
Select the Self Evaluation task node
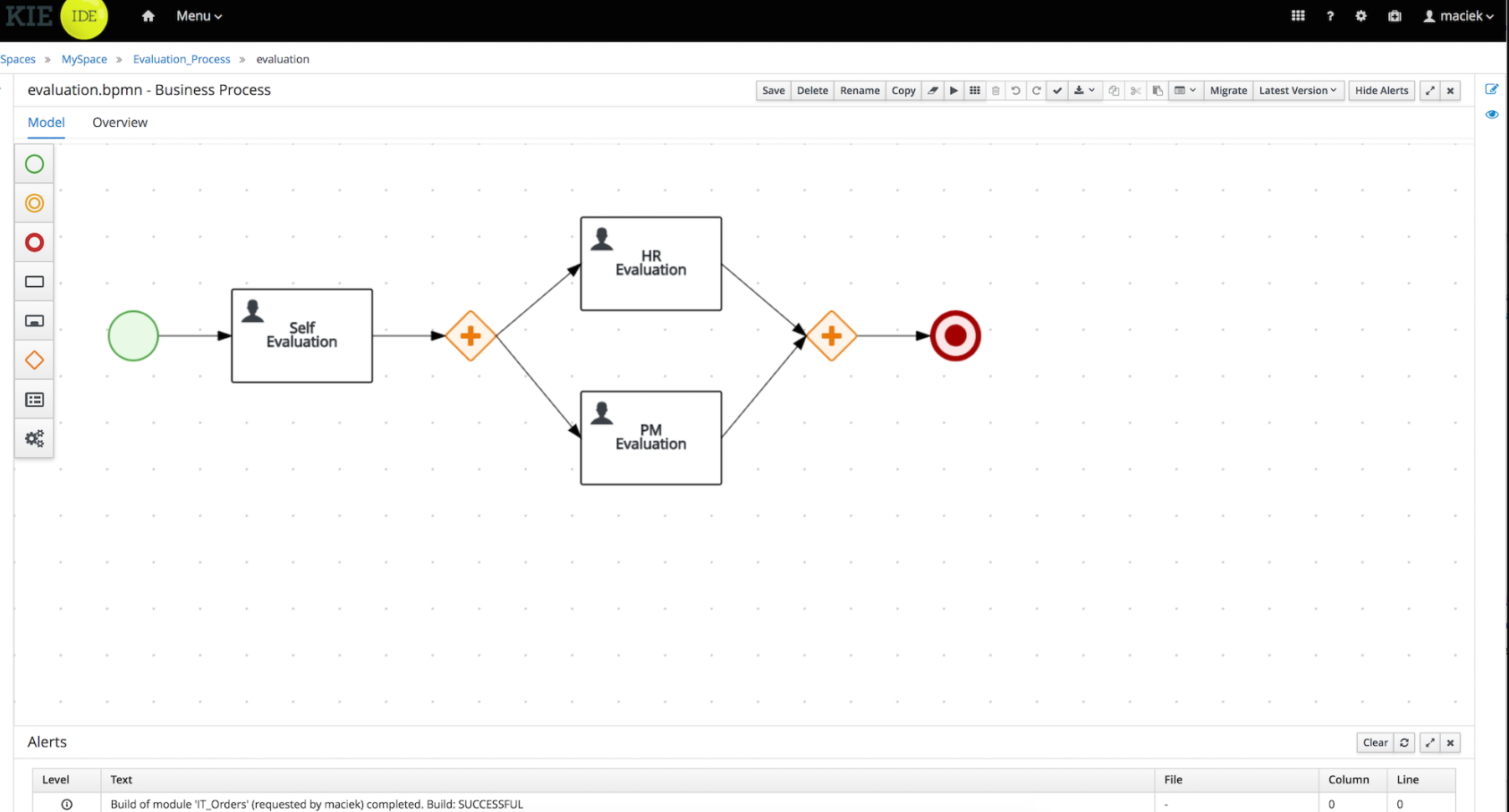(301, 335)
